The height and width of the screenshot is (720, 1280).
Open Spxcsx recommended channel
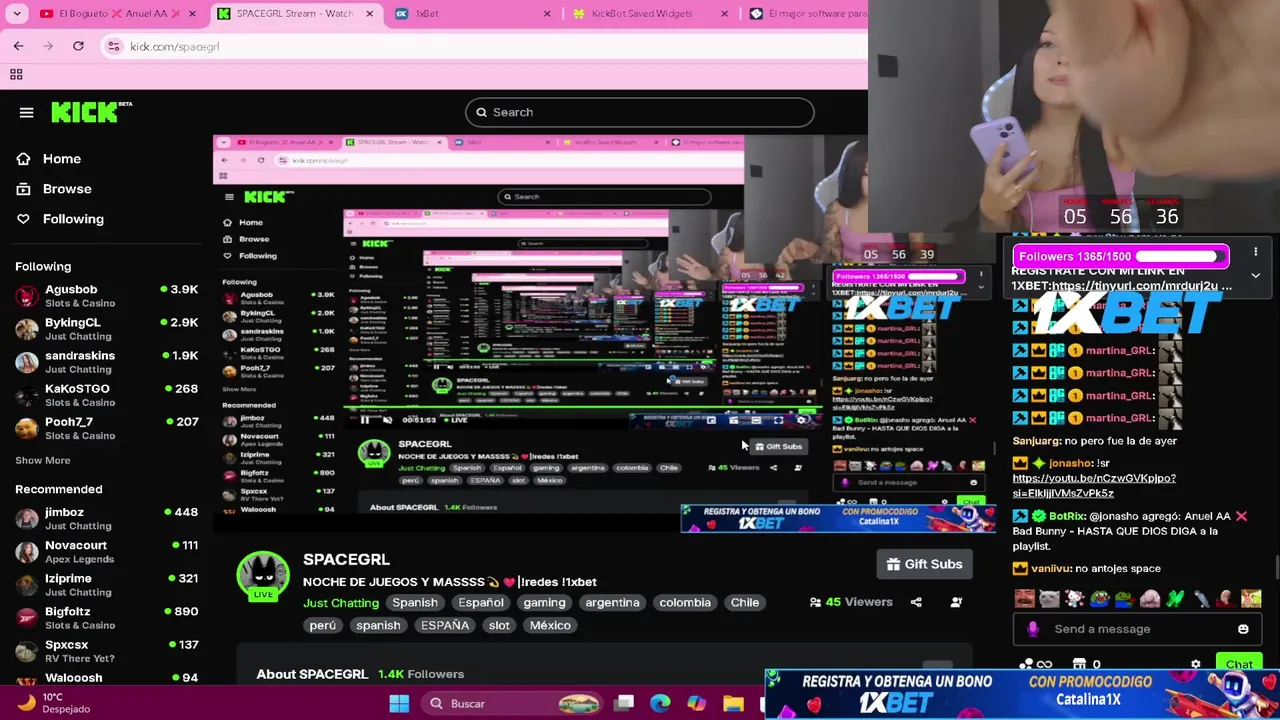(106, 650)
